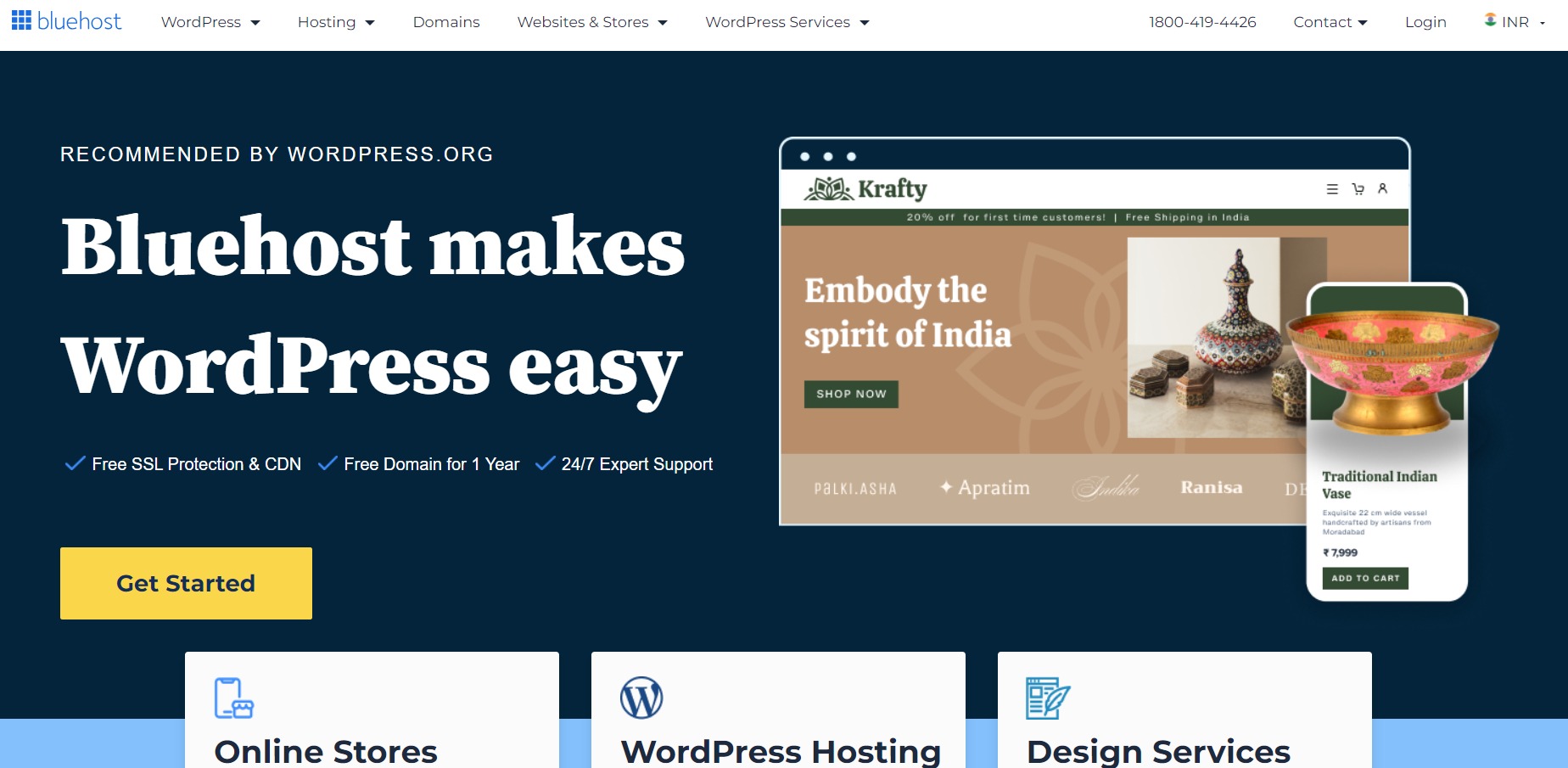Click the PALKI.ASHA brand name

pos(855,489)
